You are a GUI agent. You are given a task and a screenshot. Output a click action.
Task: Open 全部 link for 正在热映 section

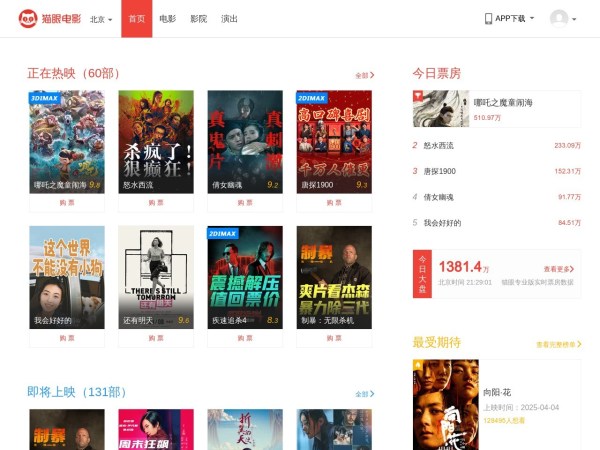point(364,75)
